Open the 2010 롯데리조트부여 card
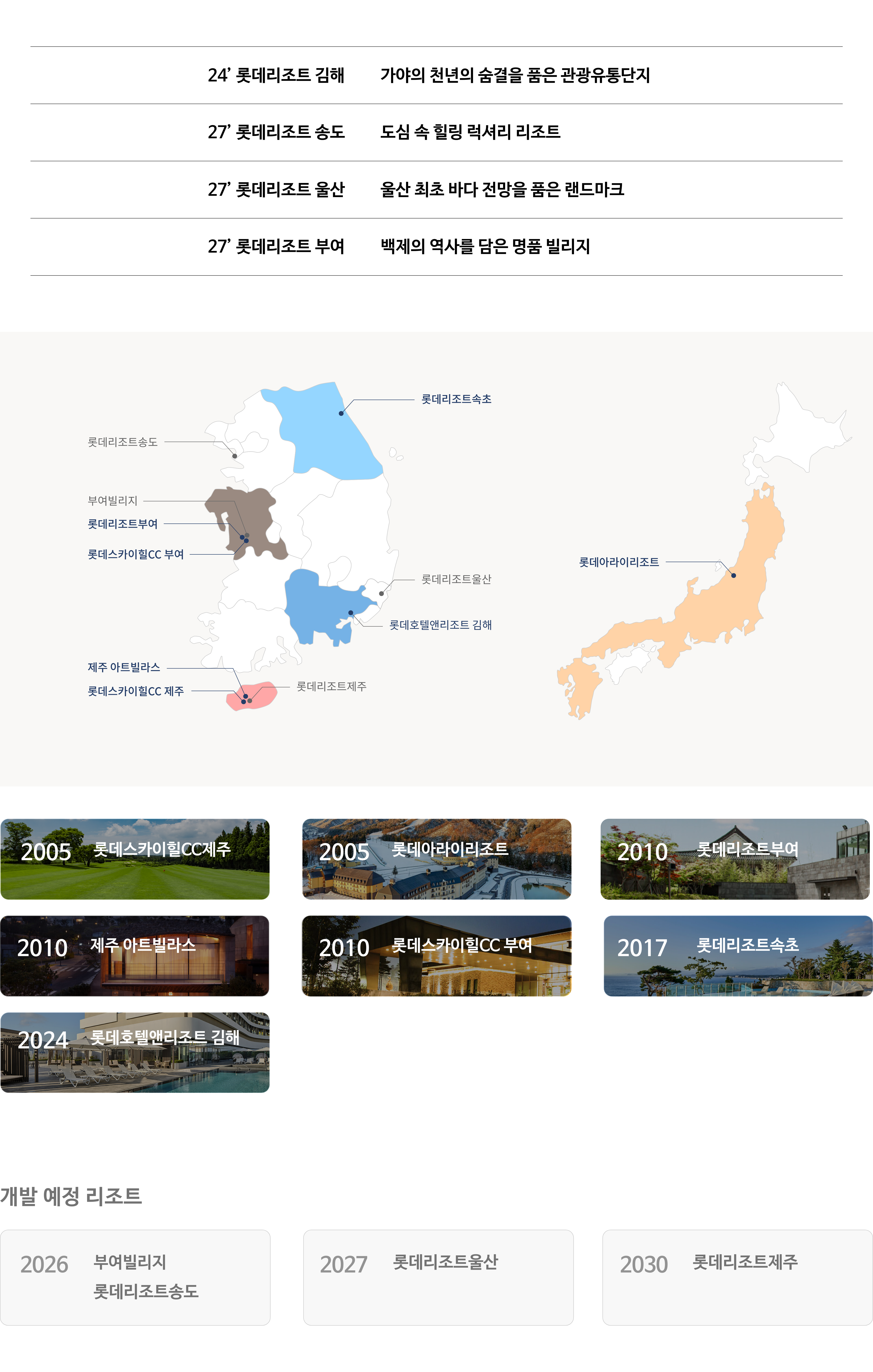The height and width of the screenshot is (1372, 873). (735, 859)
